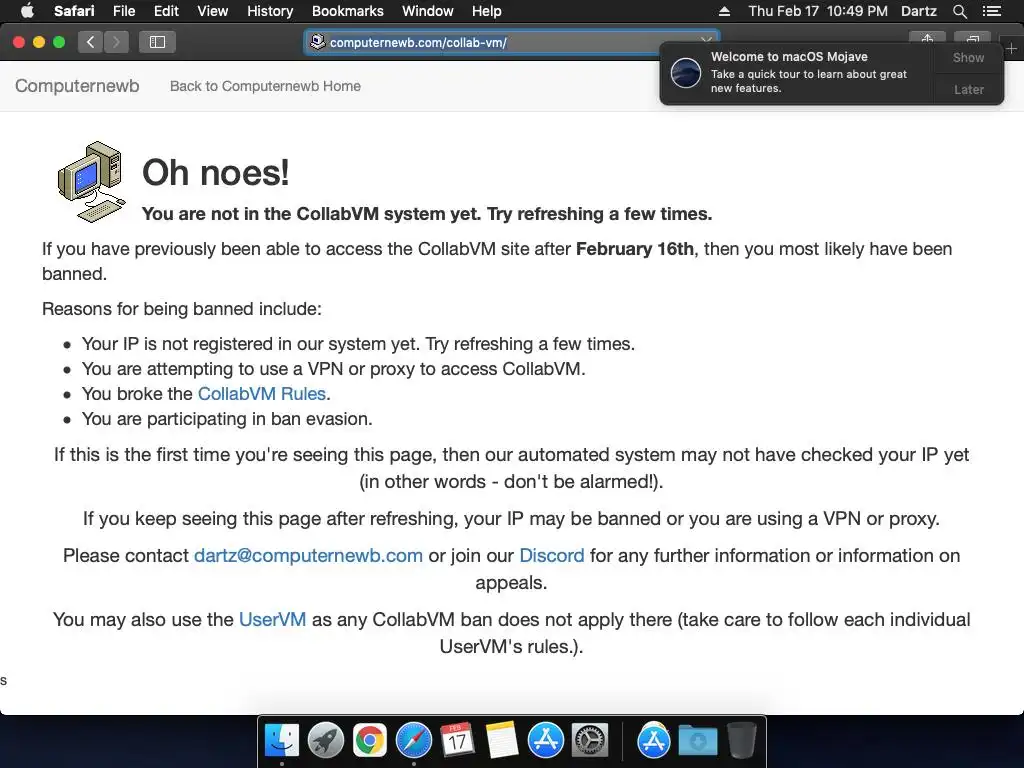The height and width of the screenshot is (768, 1024).
Task: Open the File menu
Action: 124,11
